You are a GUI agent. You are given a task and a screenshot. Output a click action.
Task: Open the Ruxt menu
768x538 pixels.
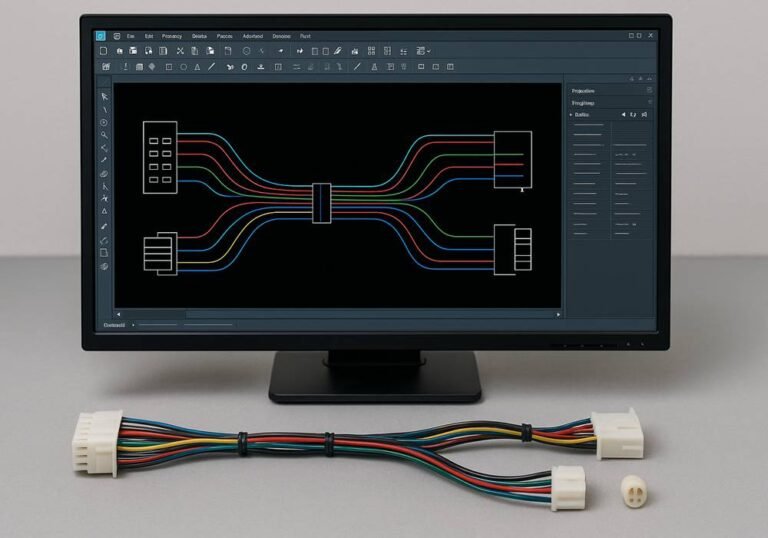pyautogui.click(x=305, y=36)
